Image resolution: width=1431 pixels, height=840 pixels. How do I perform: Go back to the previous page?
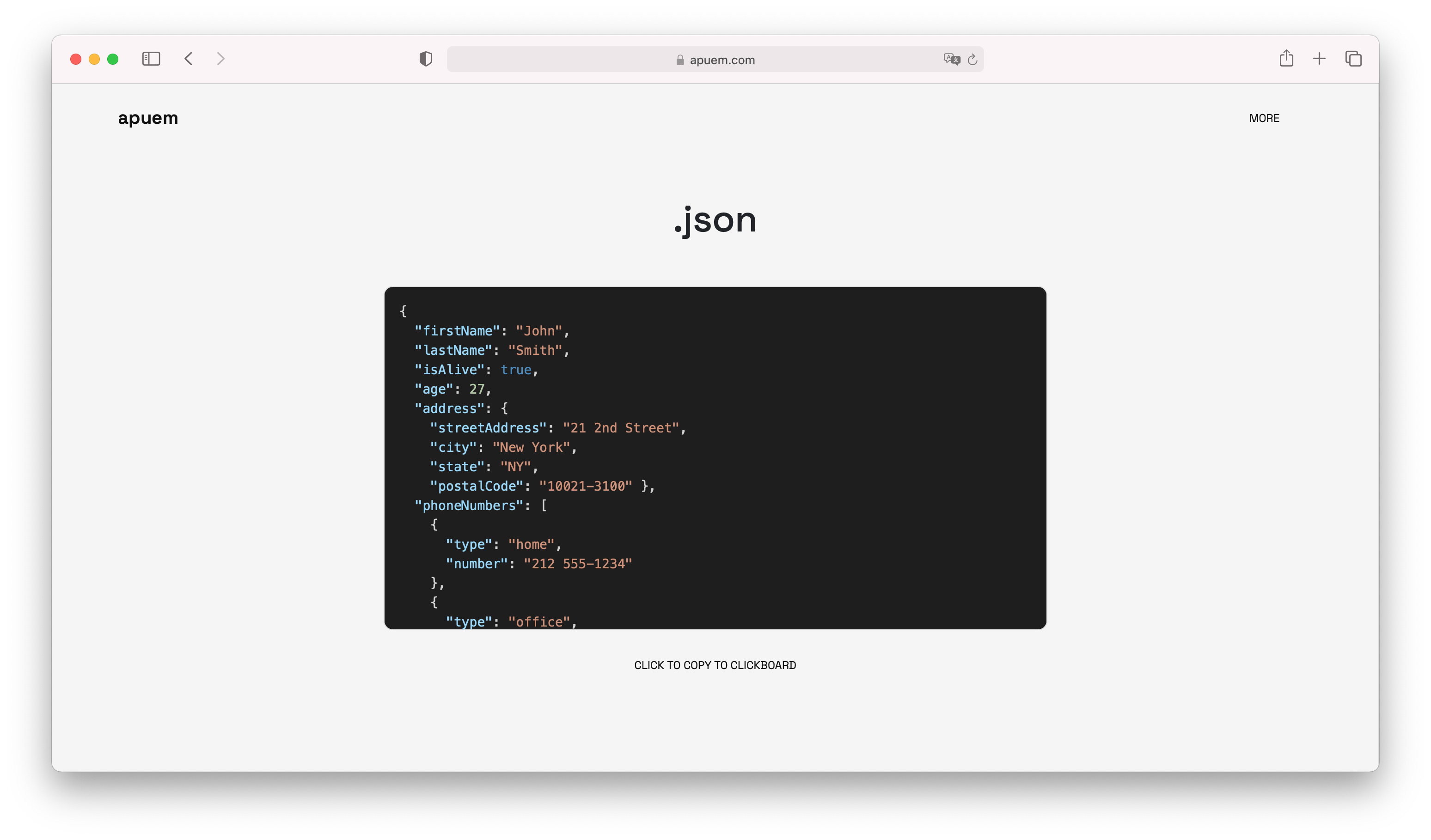[x=189, y=59]
